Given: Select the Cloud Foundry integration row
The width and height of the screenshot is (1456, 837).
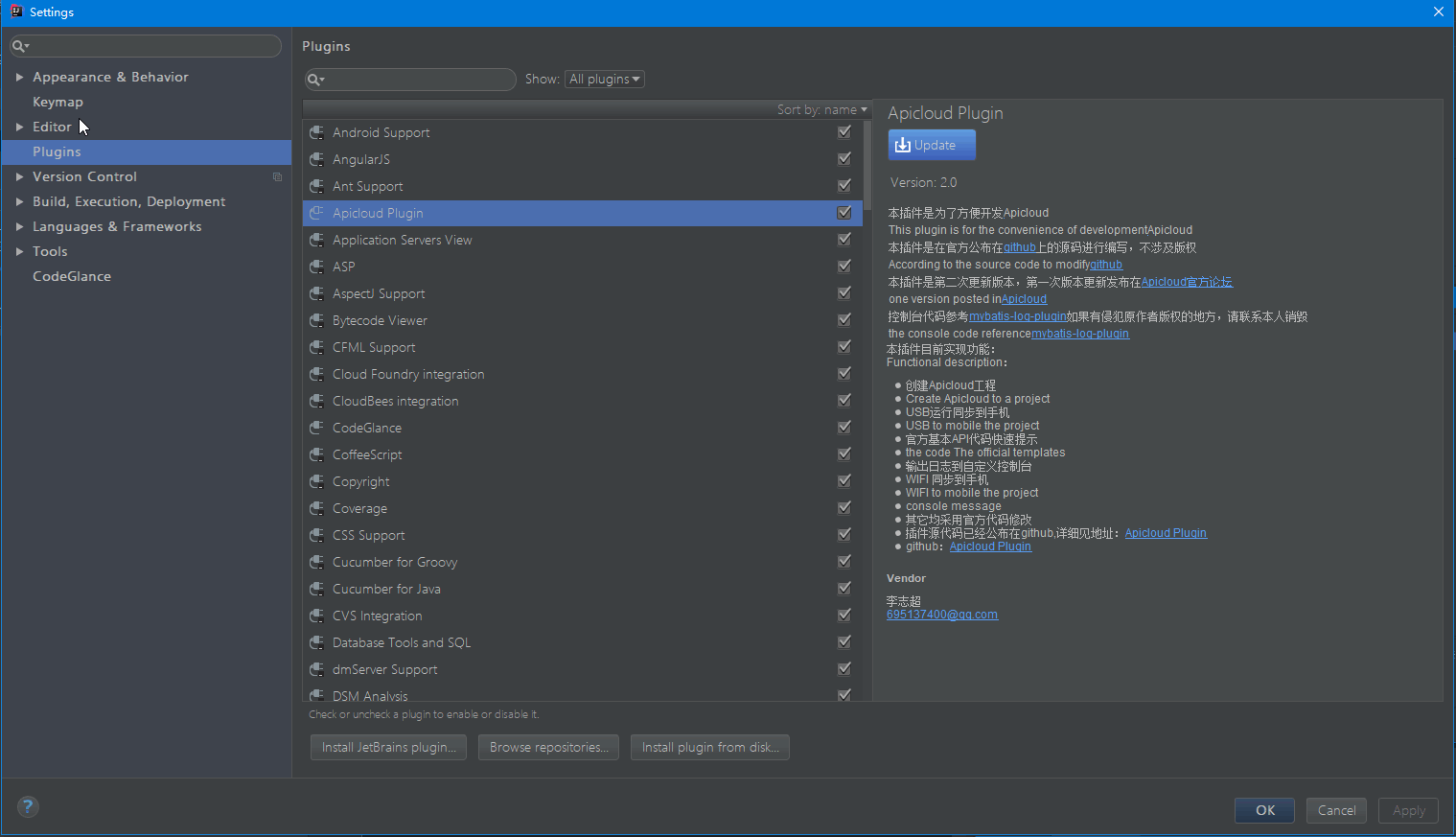Looking at the screenshot, I should tap(582, 374).
